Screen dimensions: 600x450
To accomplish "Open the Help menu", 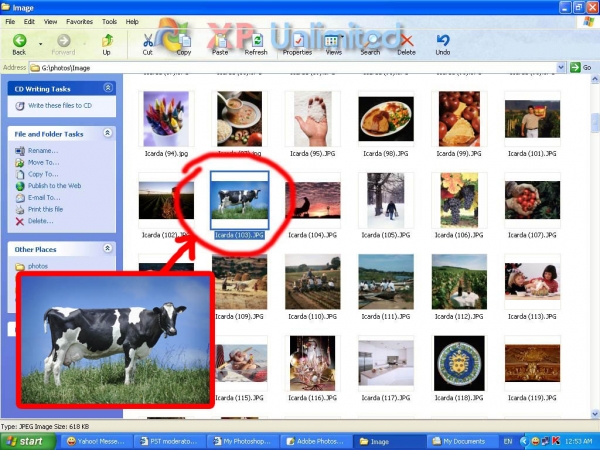I will tap(132, 22).
